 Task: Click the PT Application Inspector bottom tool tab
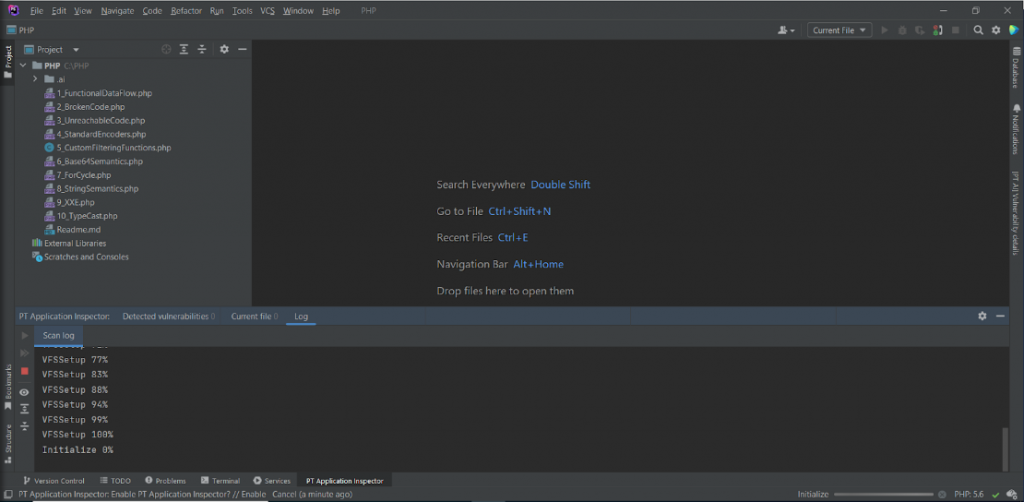pyautogui.click(x=344, y=480)
